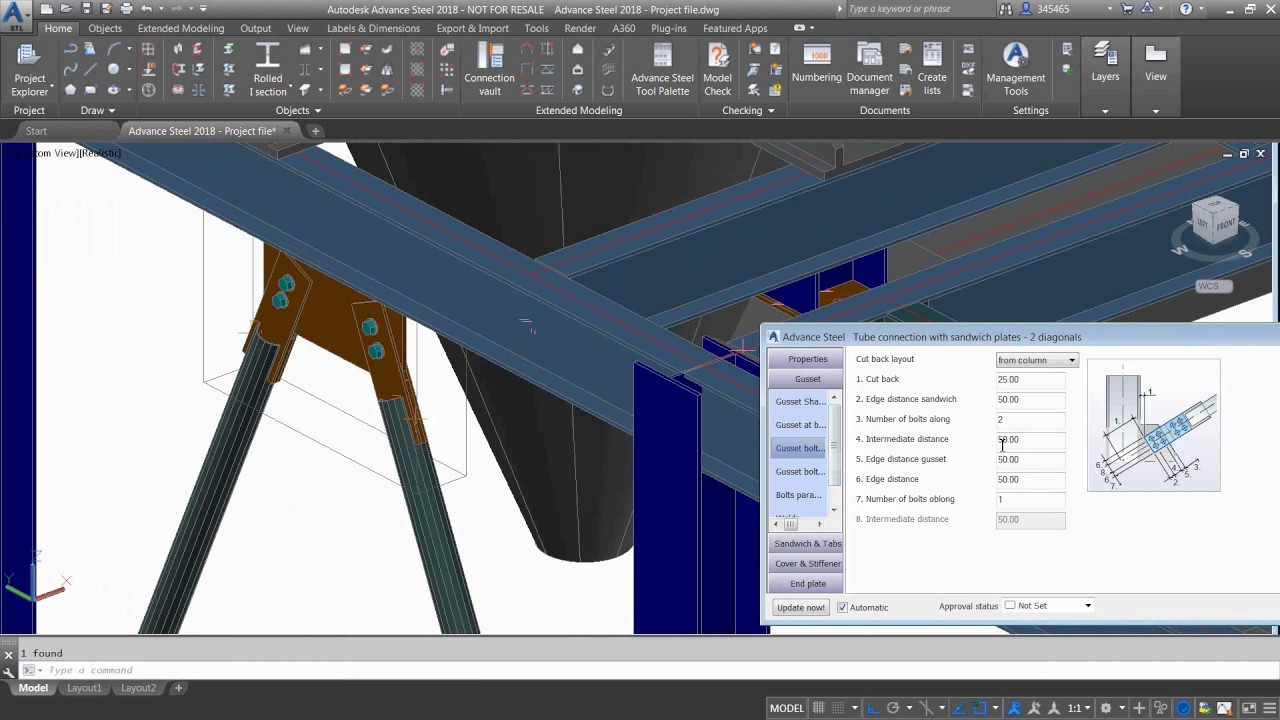Switch to the Objects ribbon tab

(x=104, y=28)
